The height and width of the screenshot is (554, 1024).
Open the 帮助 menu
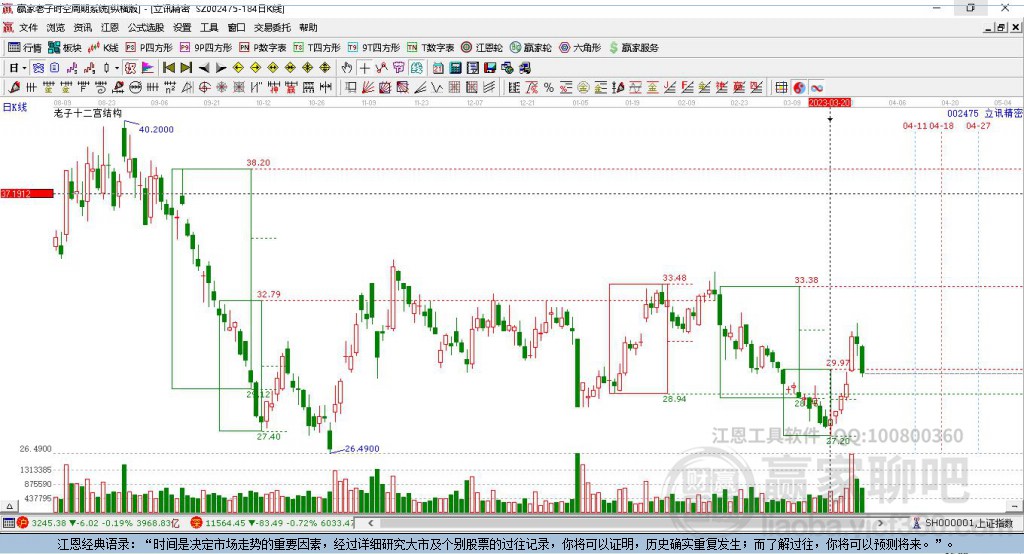308,27
